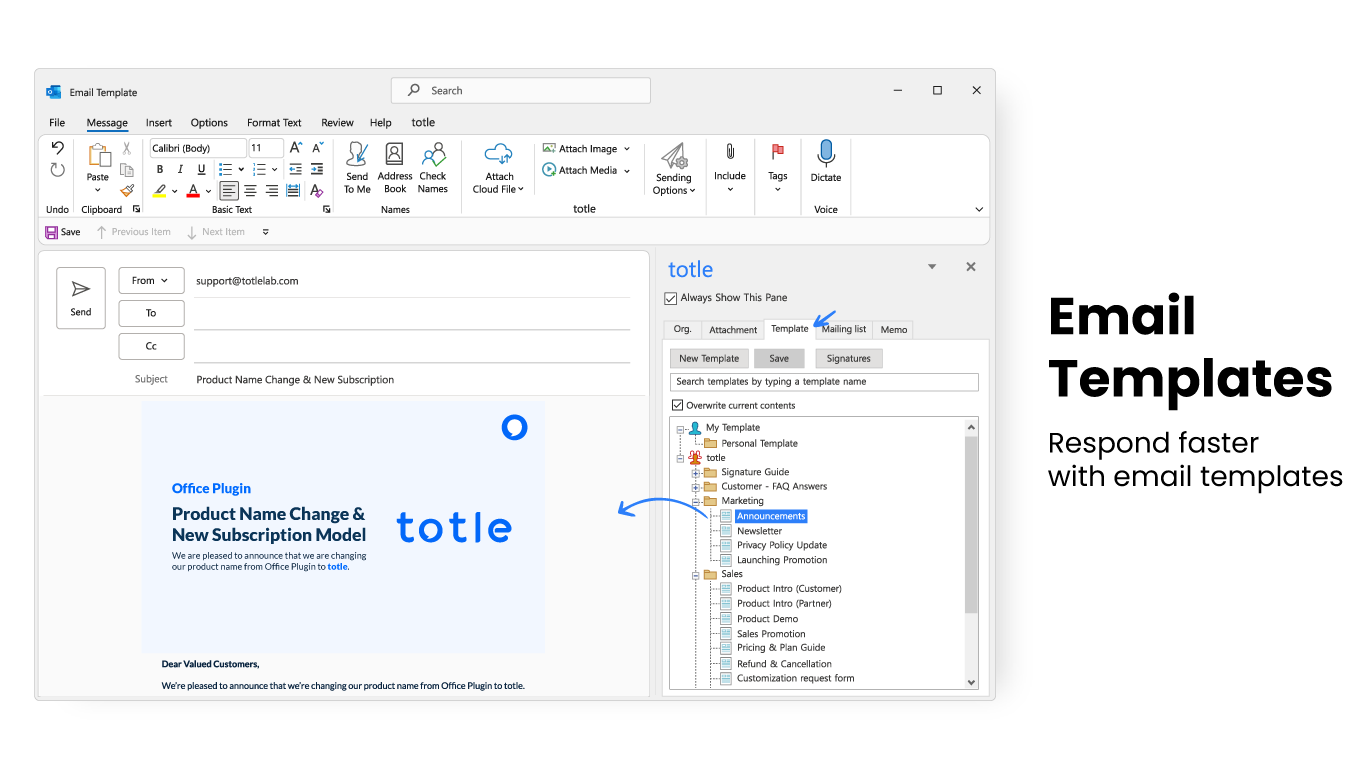Image resolution: width=1366 pixels, height=768 pixels.
Task: Click the Cc recipients button
Action: [151, 346]
